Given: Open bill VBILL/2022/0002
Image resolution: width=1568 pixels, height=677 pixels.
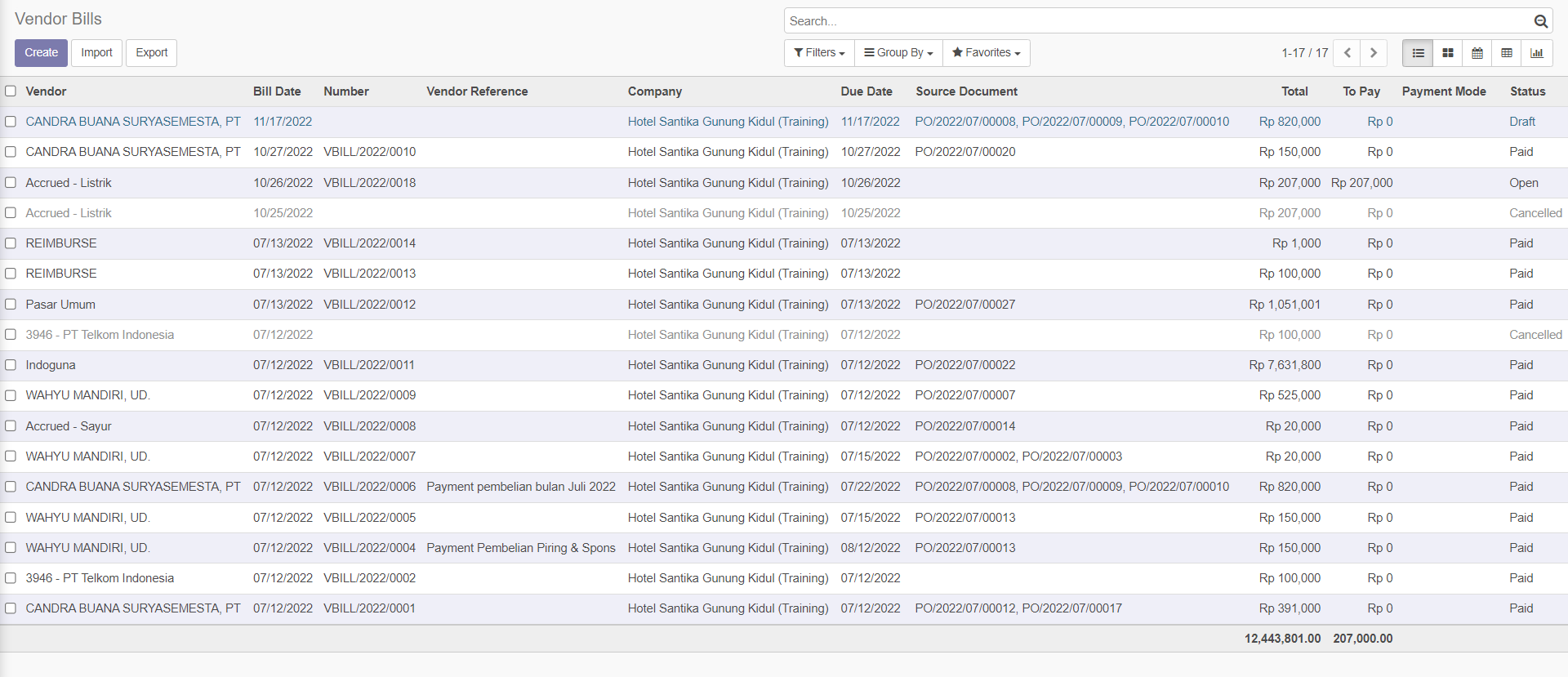Looking at the screenshot, I should pyautogui.click(x=369, y=578).
